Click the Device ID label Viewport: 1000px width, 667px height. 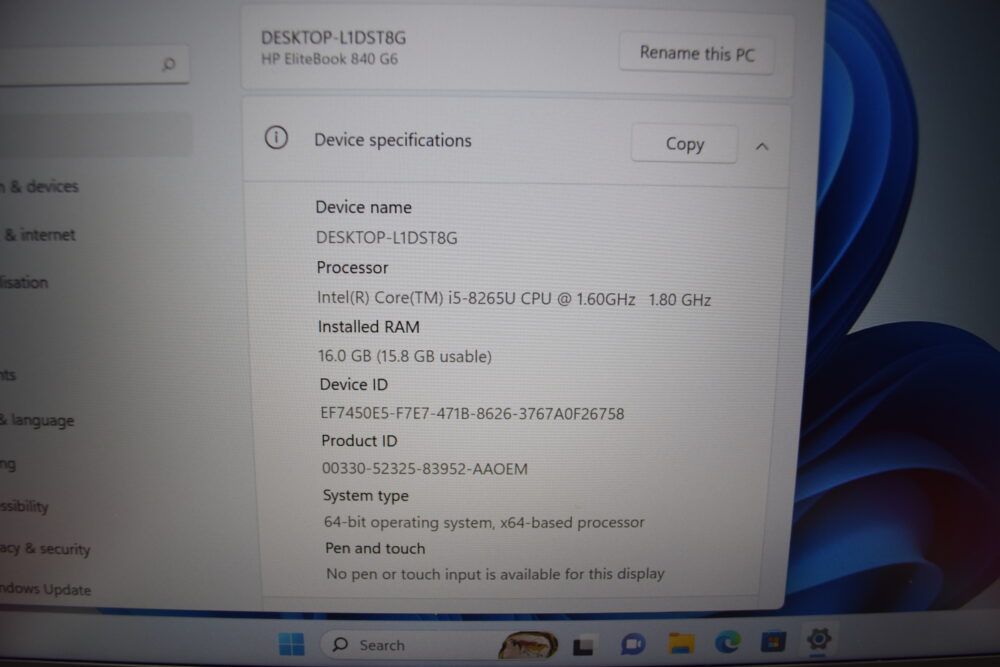354,385
